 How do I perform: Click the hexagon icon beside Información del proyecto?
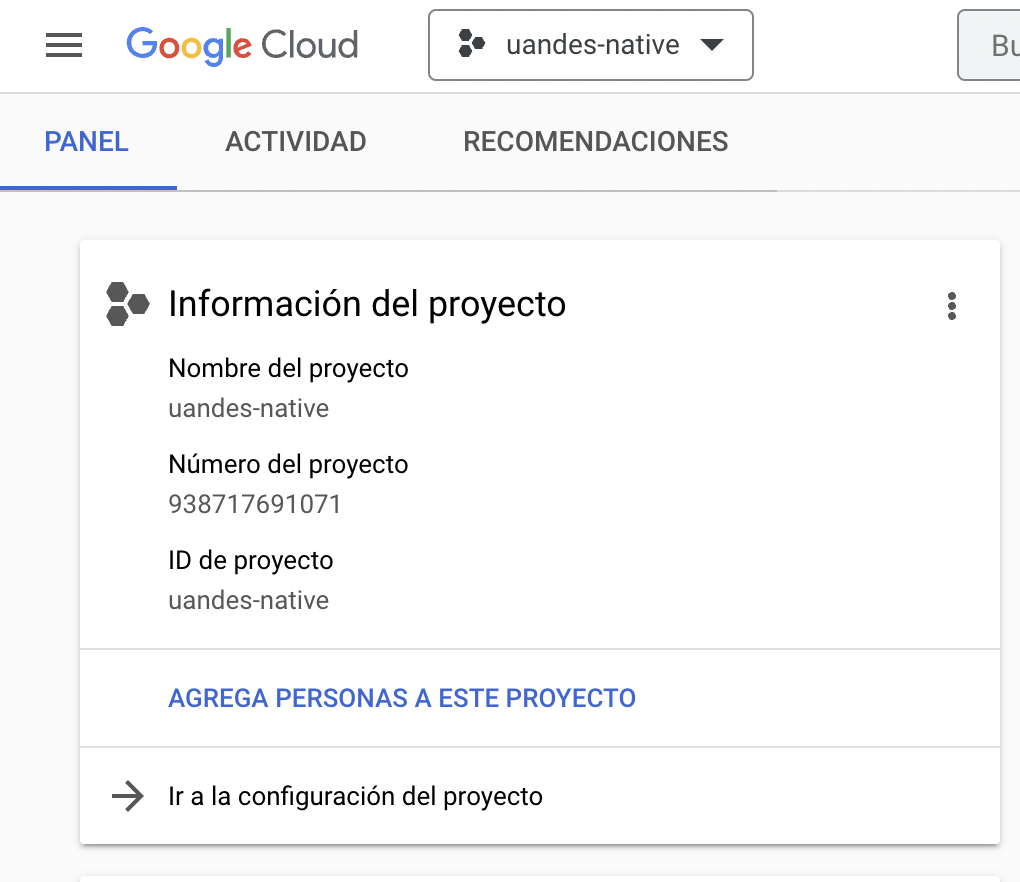tap(128, 304)
